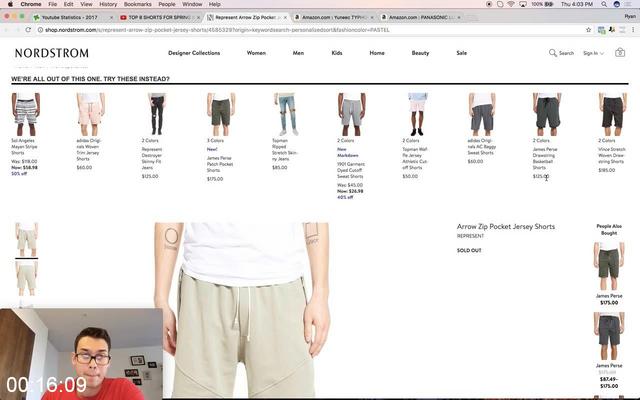Viewport: 640px width, 400px height.
Task: Open the Nordstrom shopping bag
Action: point(620,52)
